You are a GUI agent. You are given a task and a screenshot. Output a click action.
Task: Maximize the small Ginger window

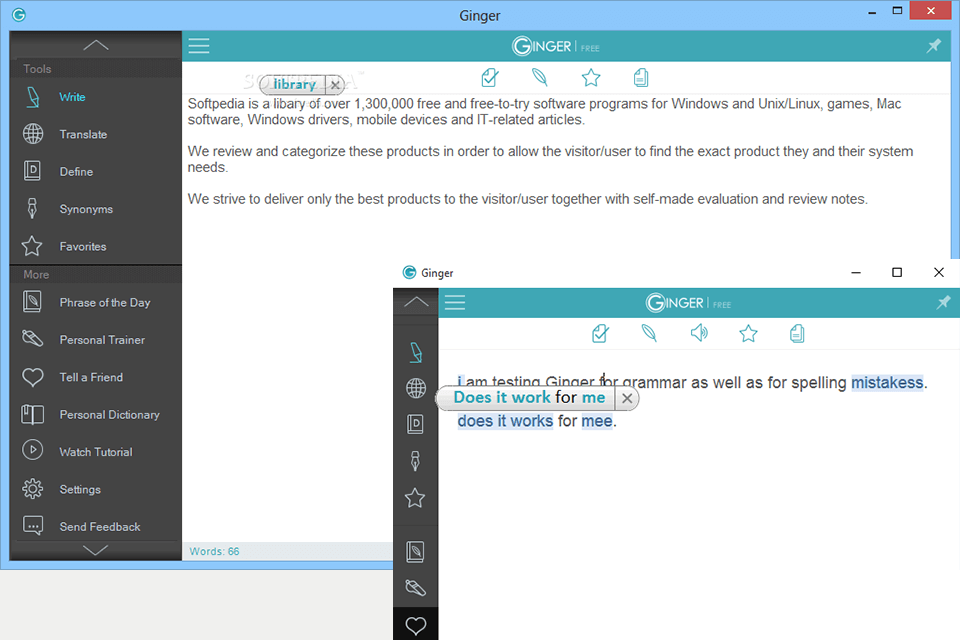897,272
